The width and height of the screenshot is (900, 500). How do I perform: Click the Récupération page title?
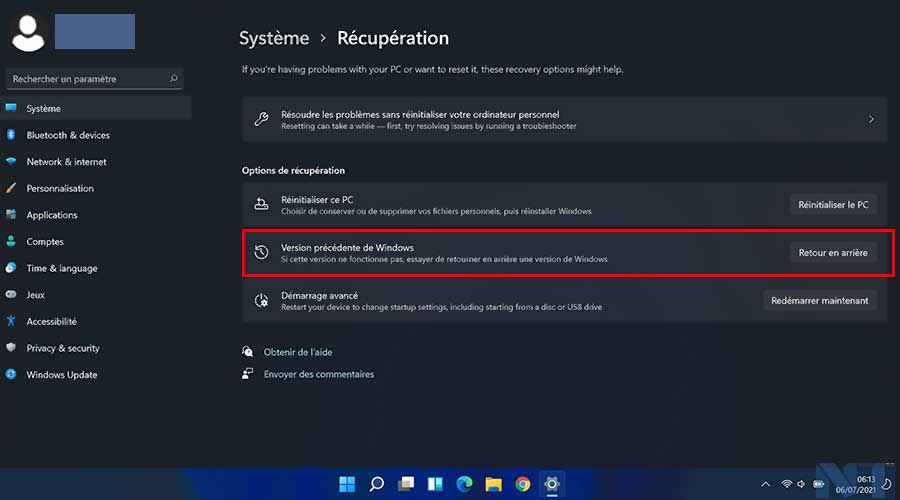(393, 38)
